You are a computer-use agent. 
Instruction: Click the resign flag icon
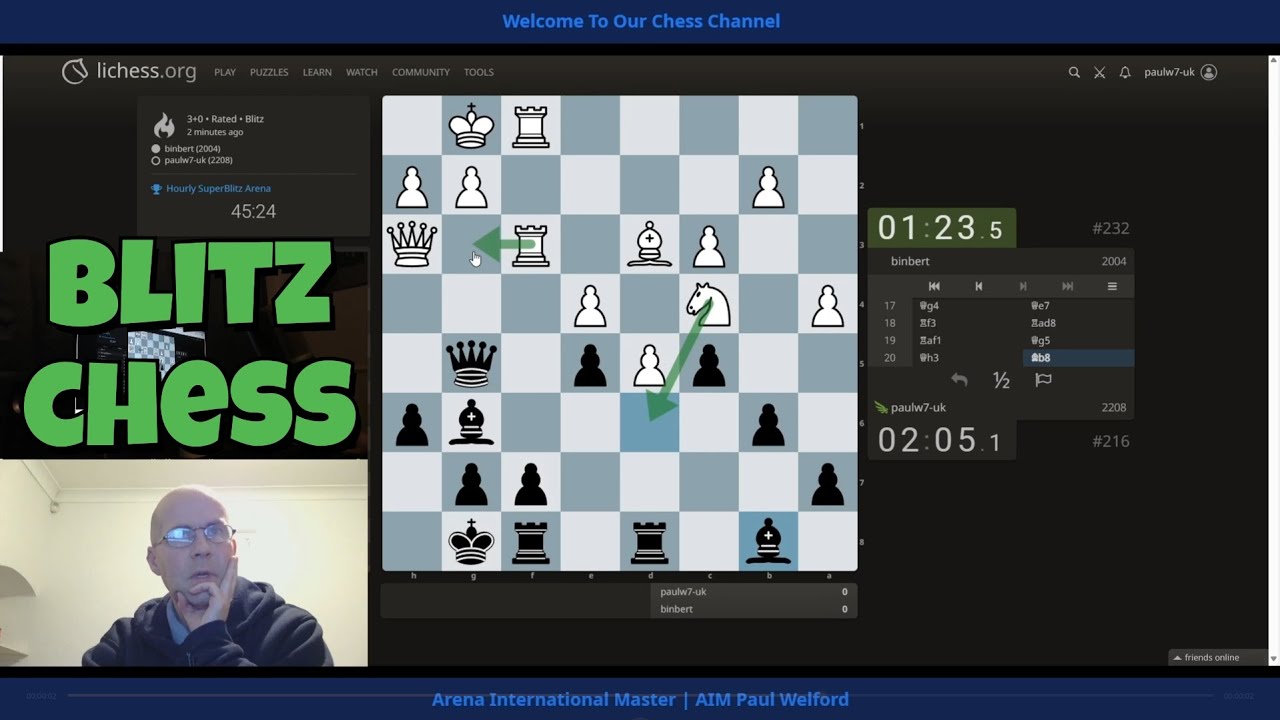coord(1043,380)
